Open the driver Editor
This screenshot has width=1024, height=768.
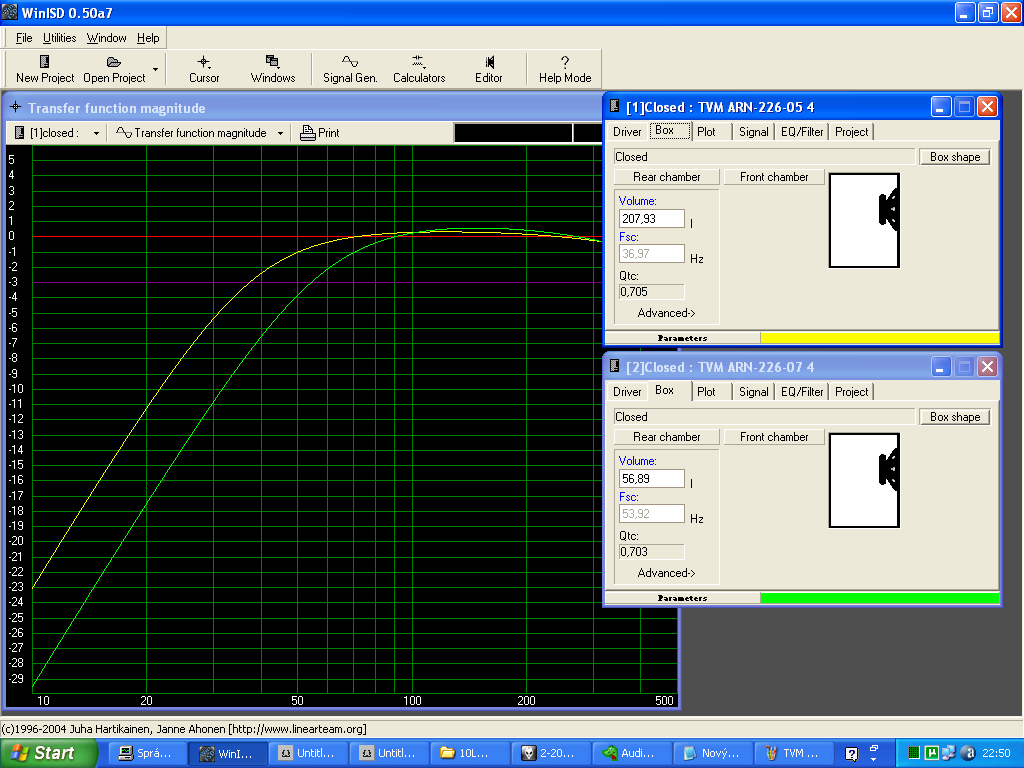point(488,69)
